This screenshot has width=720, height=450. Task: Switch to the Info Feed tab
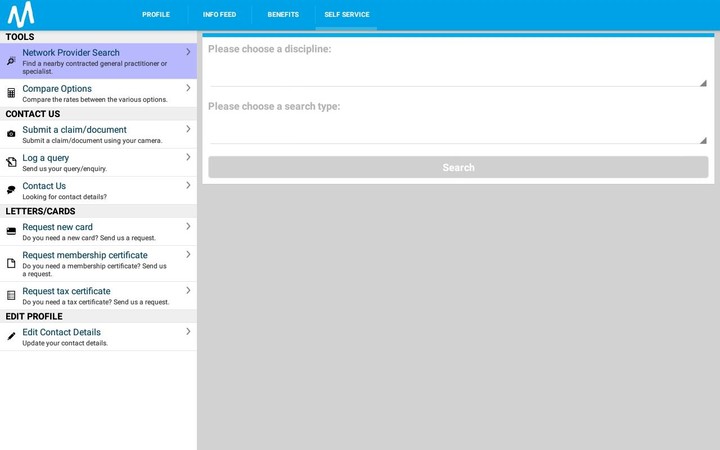pos(219,15)
